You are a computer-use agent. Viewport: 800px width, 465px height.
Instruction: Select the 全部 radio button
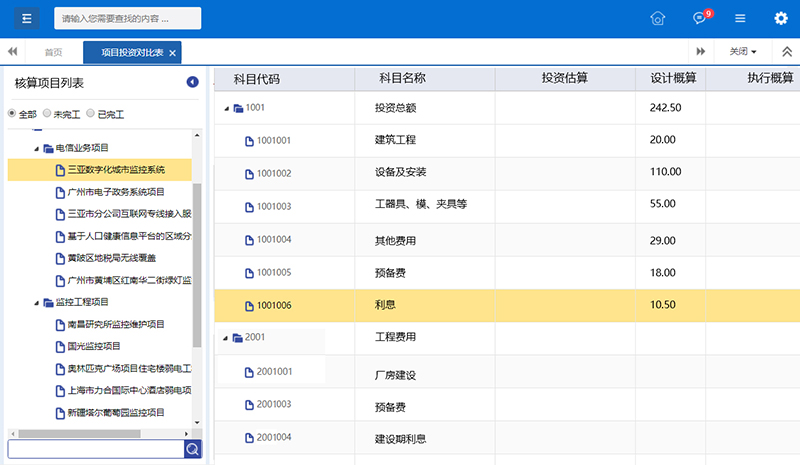point(13,114)
